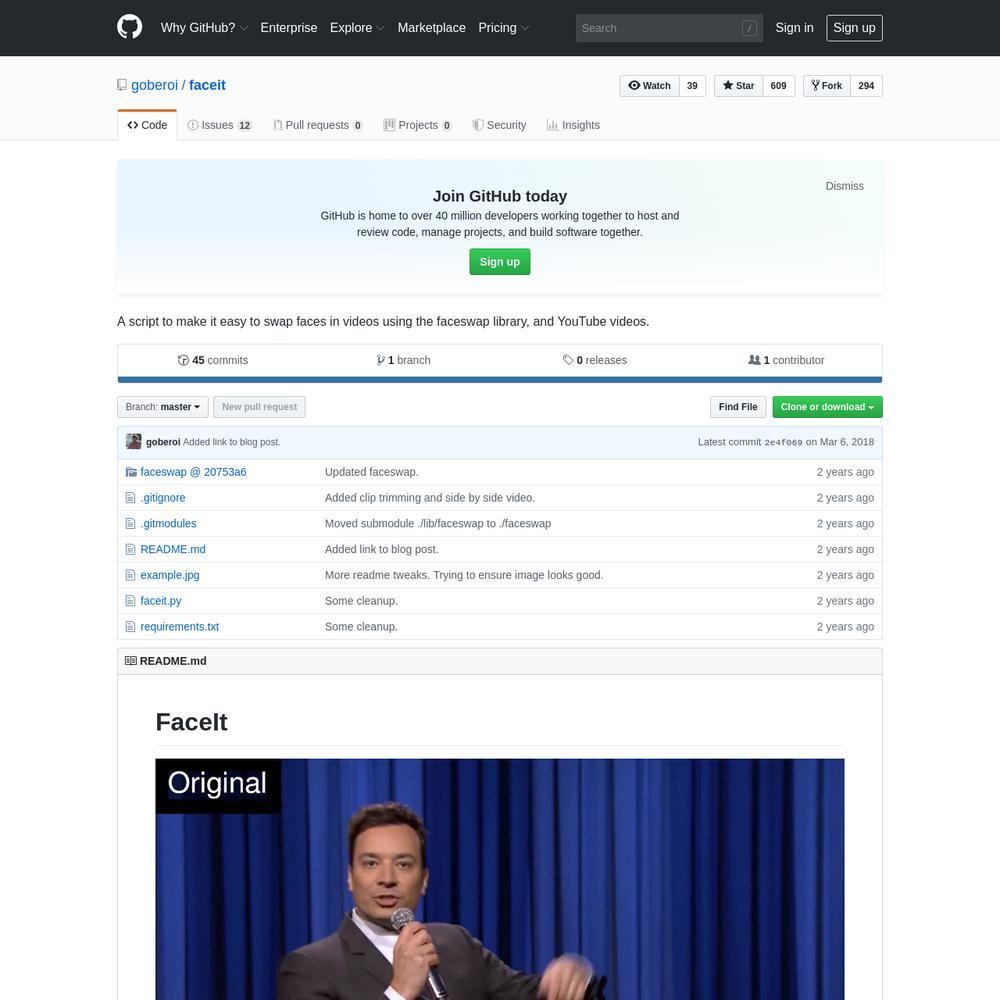
Task: Select the Code tab
Action: (147, 125)
